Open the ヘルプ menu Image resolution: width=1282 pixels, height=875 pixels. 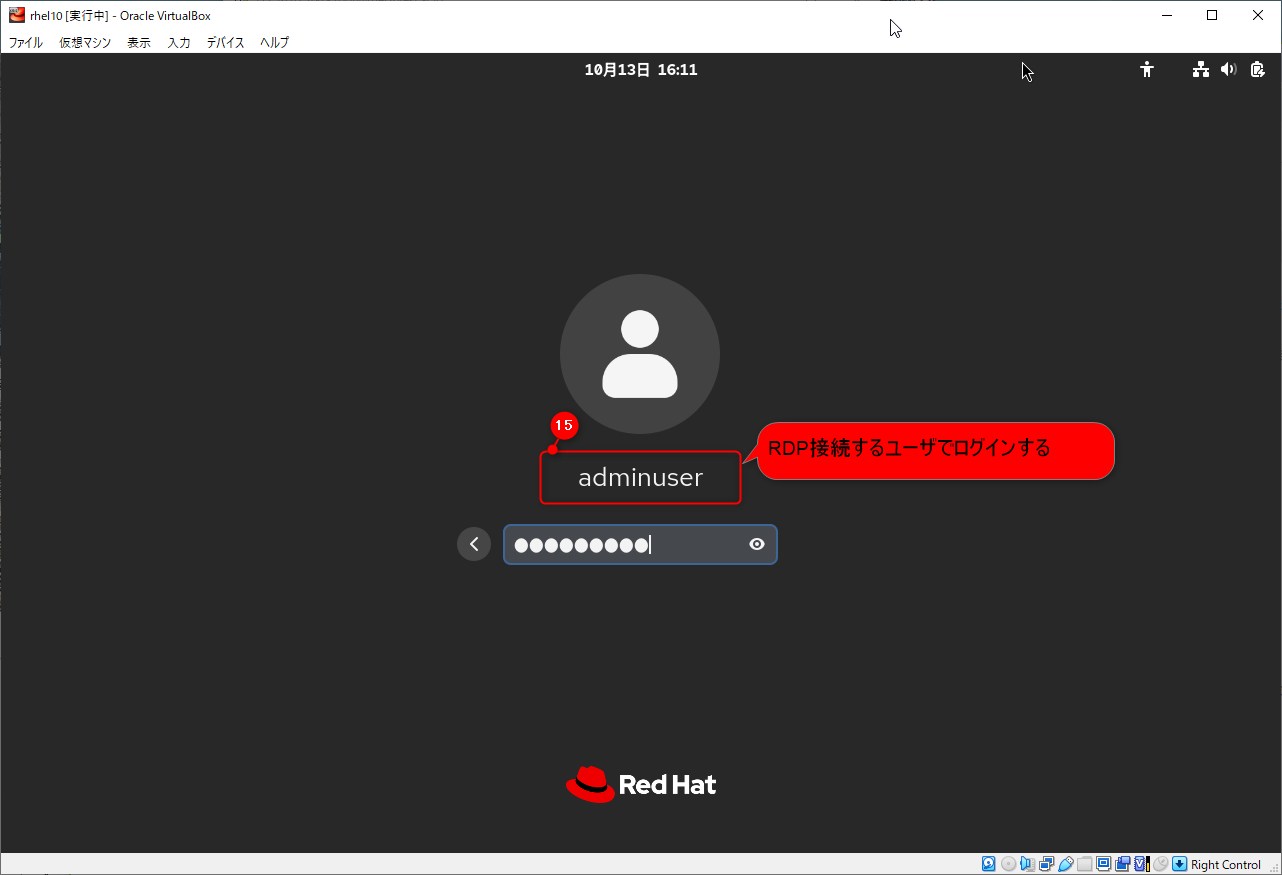coord(275,42)
